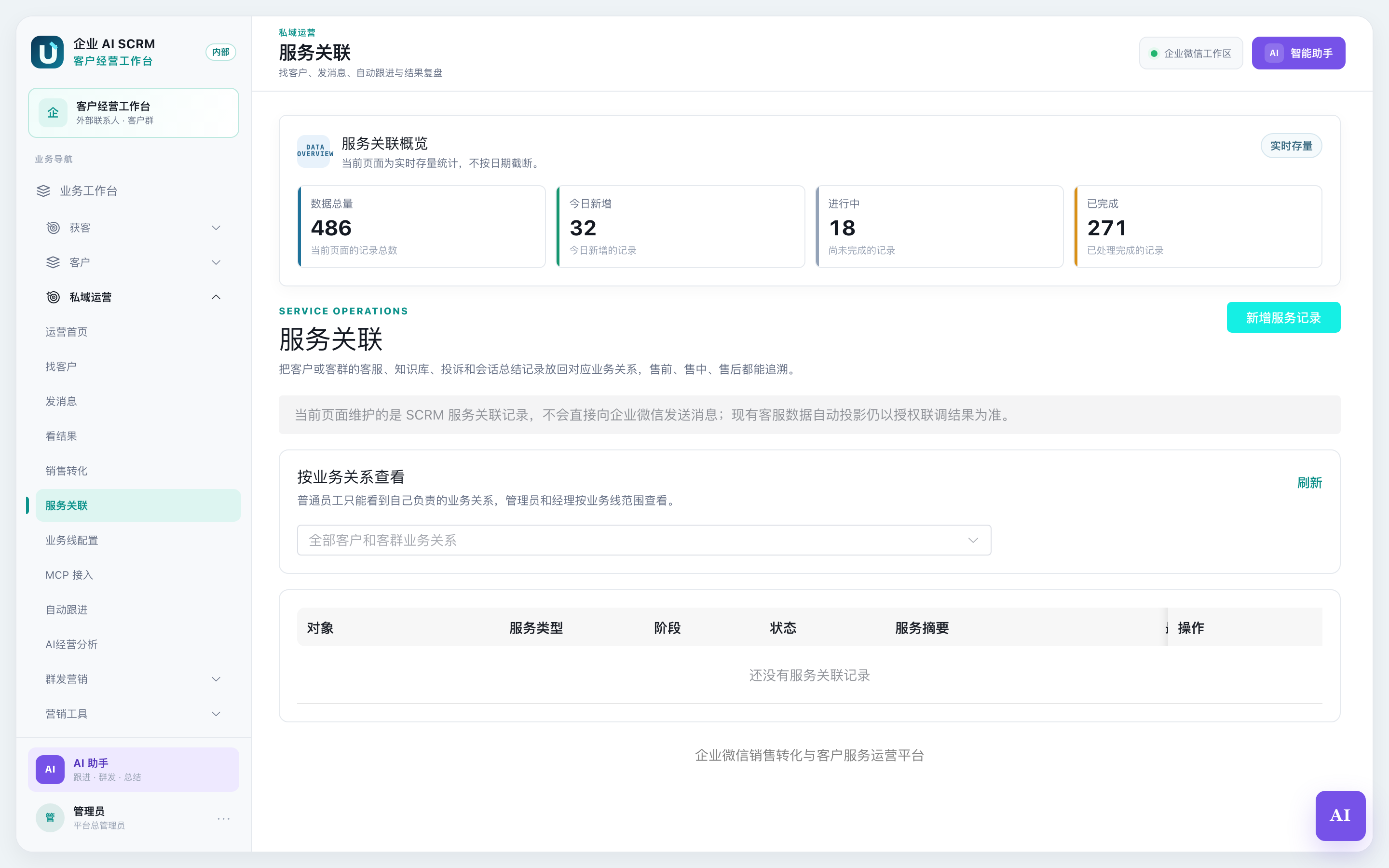Viewport: 1389px width, 868px height.
Task: Click the 获客 target icon
Action: (53, 228)
